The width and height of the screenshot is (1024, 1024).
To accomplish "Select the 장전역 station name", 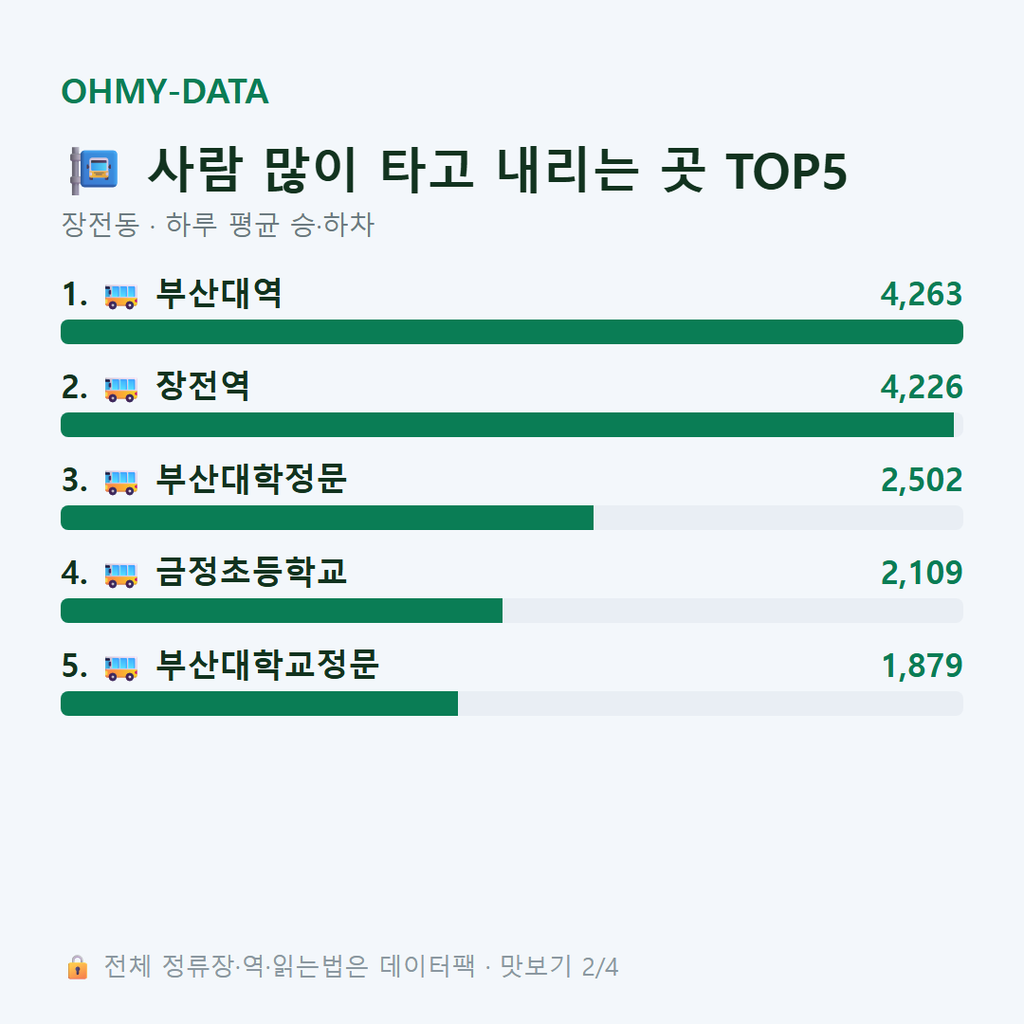I will [202, 387].
